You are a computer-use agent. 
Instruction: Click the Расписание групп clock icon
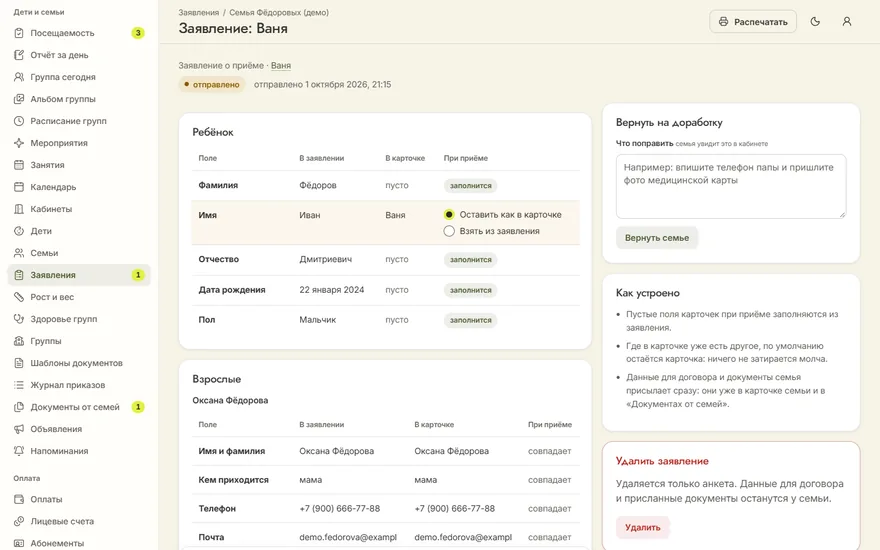pyautogui.click(x=19, y=121)
